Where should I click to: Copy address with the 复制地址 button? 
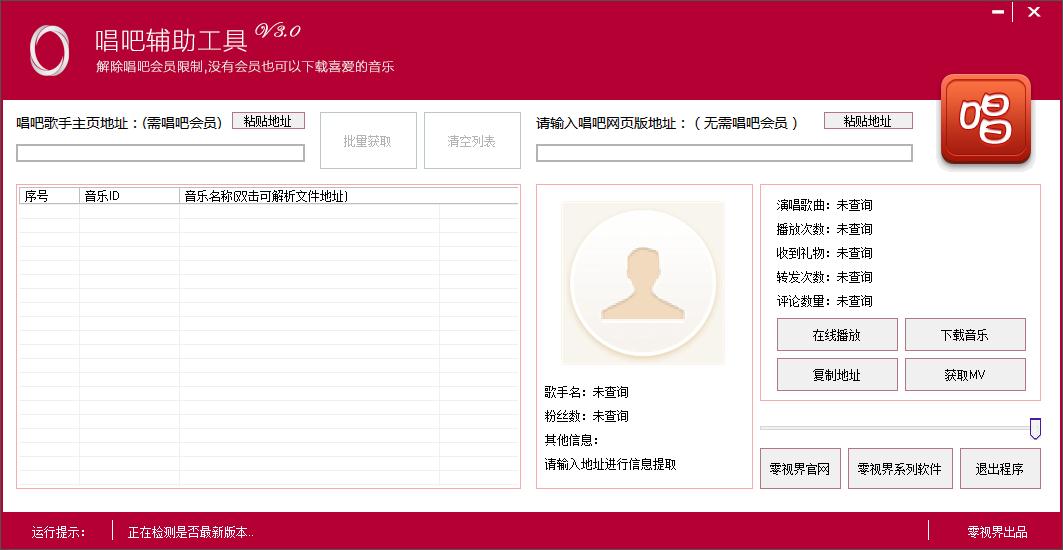837,375
